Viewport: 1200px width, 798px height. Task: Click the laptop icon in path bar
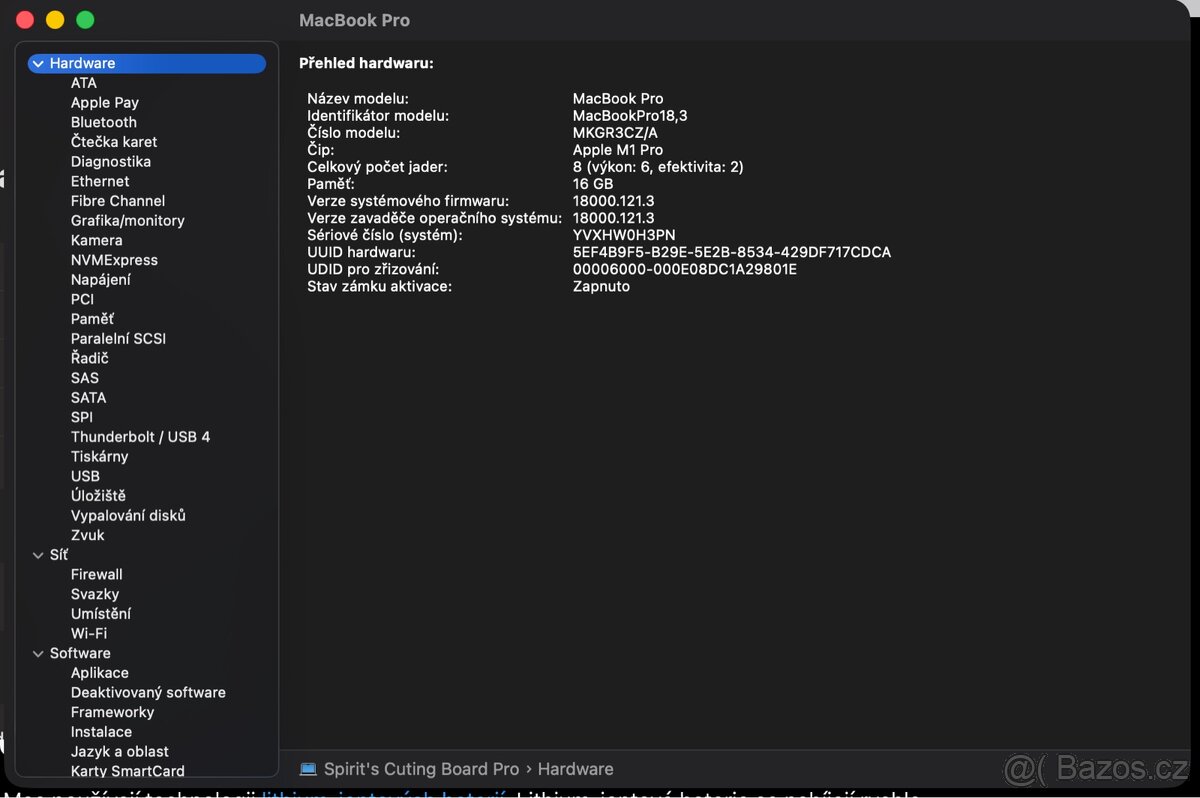tap(308, 769)
